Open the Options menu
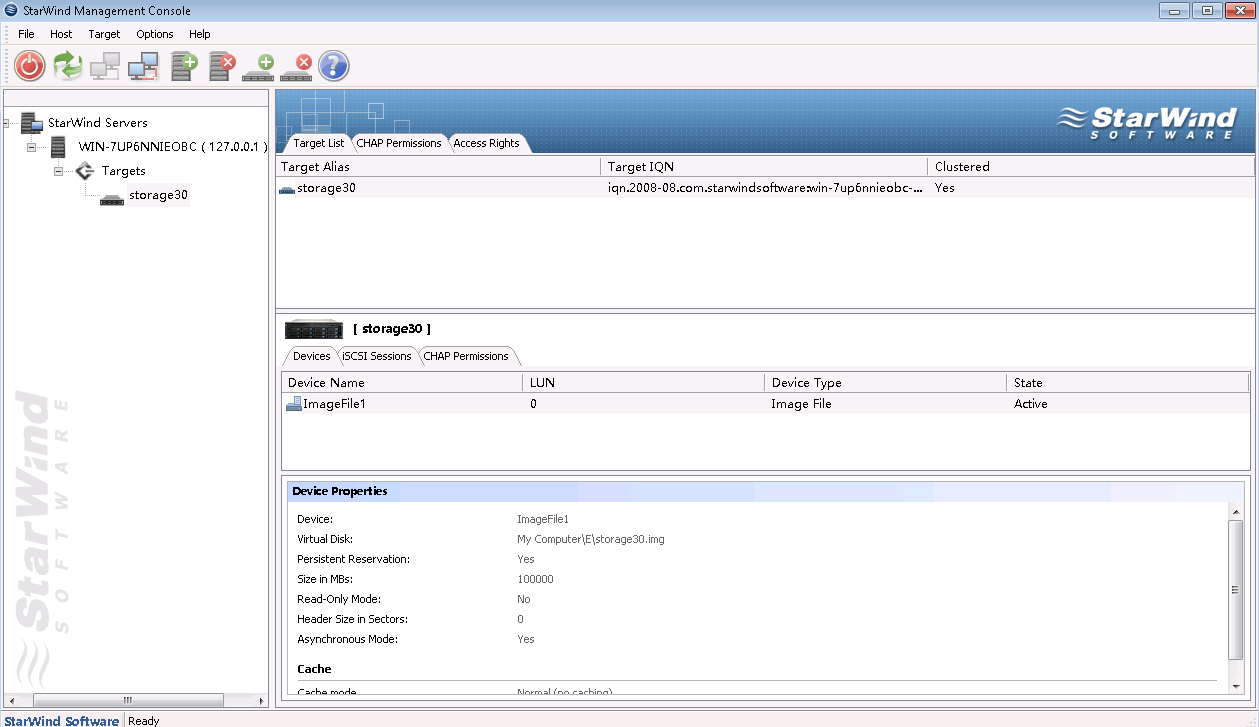Viewport: 1259px width, 727px height. click(155, 34)
